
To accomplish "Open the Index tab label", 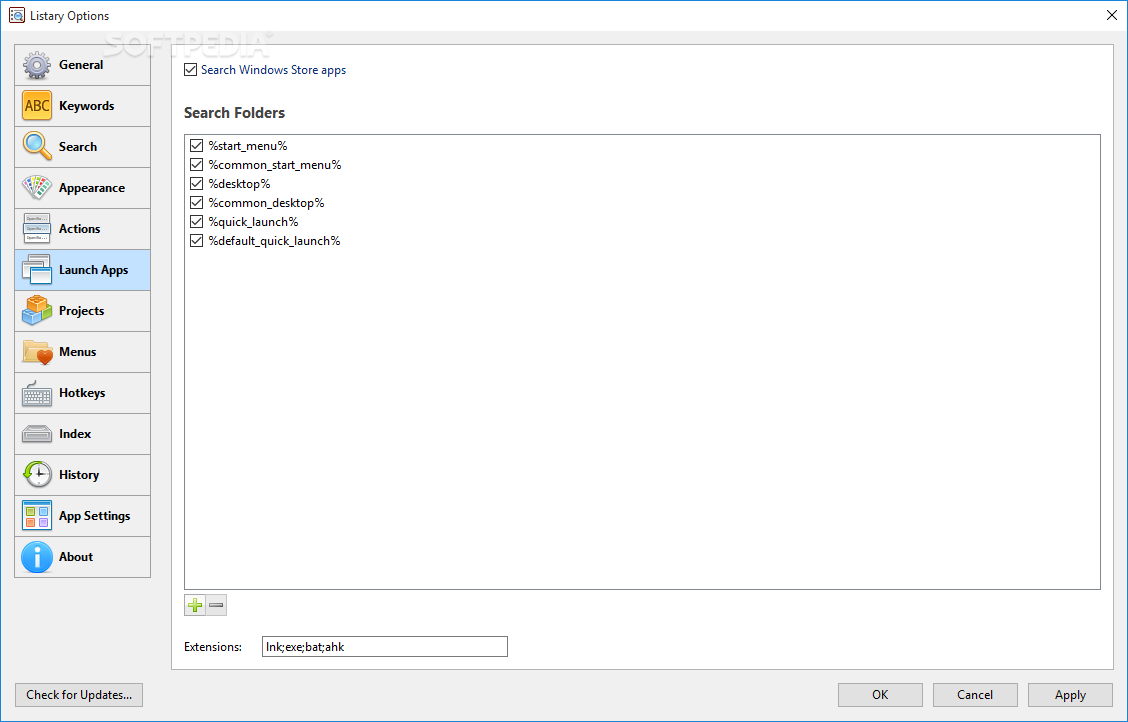I will coord(75,434).
